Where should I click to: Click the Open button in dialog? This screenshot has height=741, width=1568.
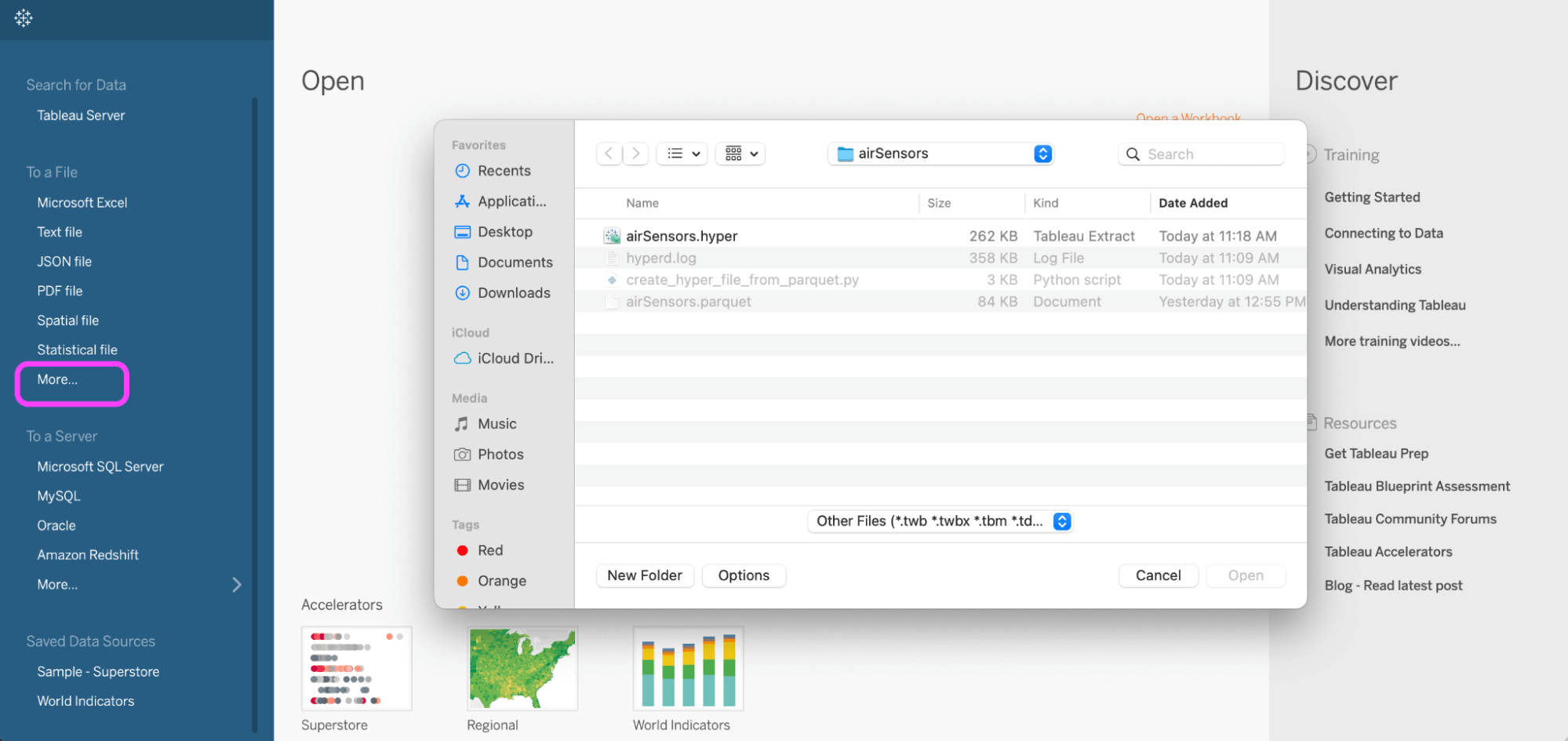tap(1246, 576)
